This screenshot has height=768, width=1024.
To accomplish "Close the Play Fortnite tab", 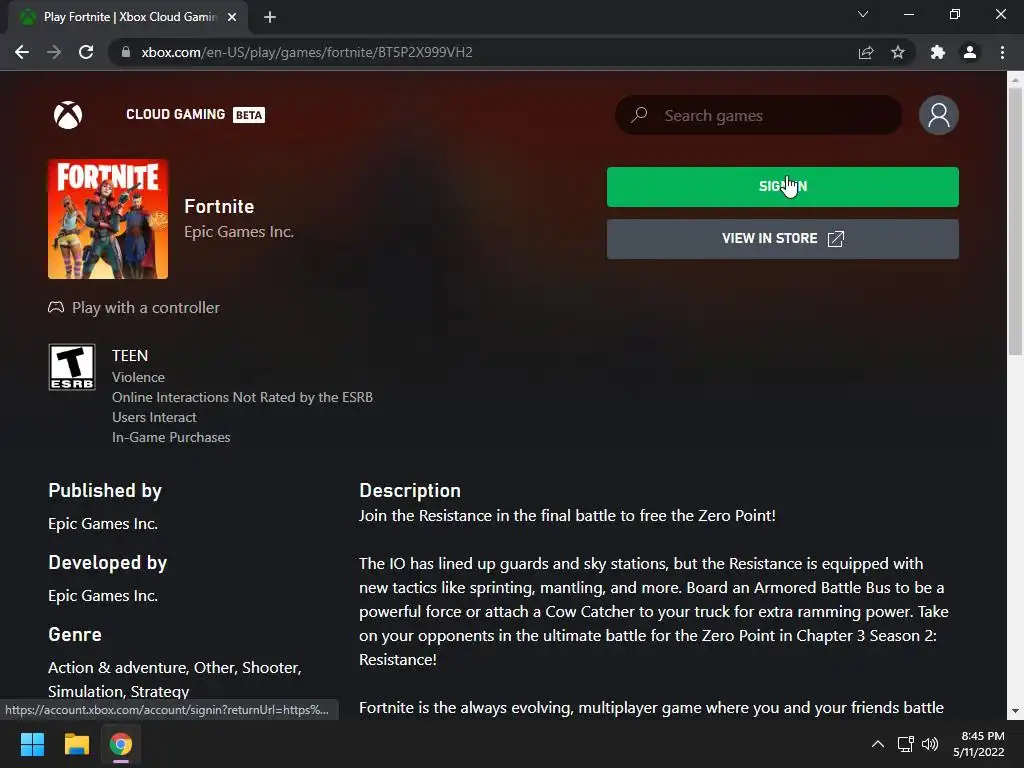I will pos(232,17).
